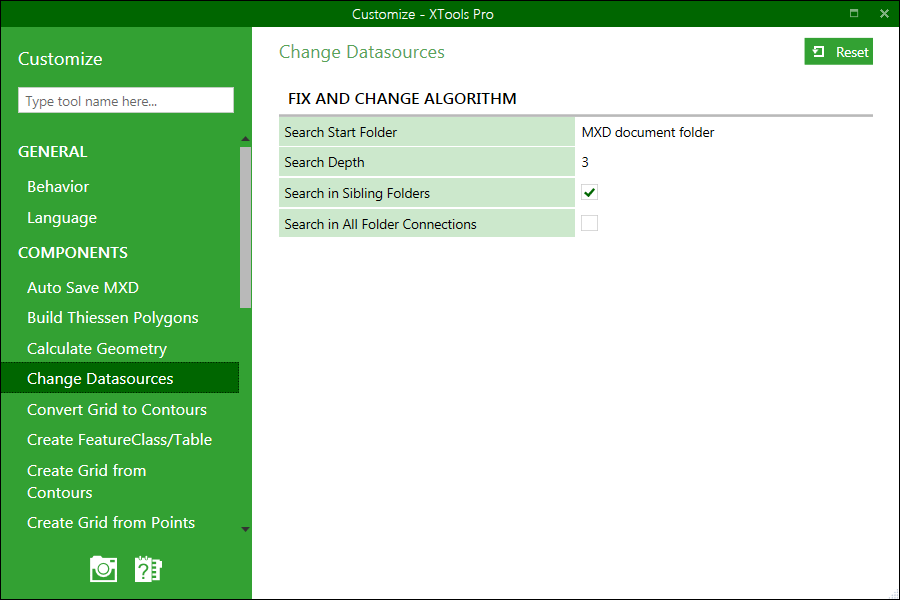Screen dimensions: 900x600
Task: Click the Reset button
Action: [x=838, y=50]
